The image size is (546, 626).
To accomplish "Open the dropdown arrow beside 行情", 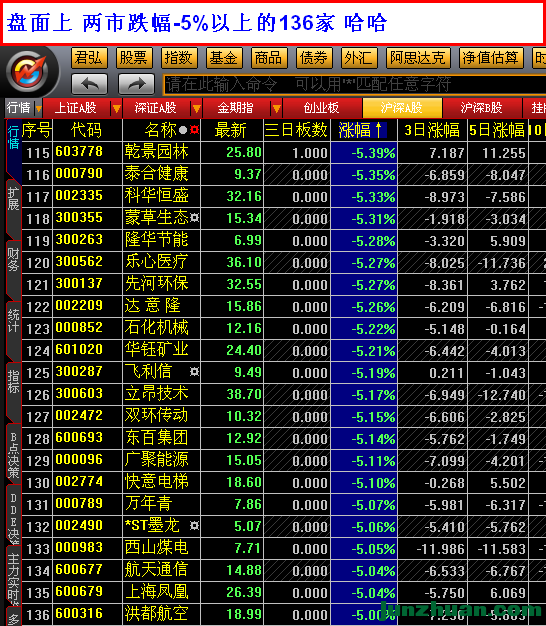I will pyautogui.click(x=38, y=109).
